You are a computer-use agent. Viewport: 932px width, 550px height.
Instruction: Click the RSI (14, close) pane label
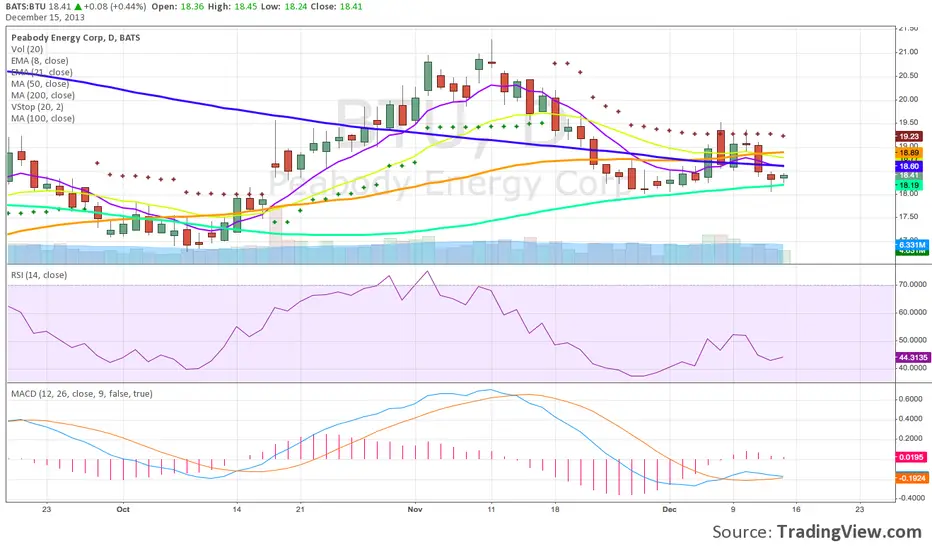[x=39, y=275]
